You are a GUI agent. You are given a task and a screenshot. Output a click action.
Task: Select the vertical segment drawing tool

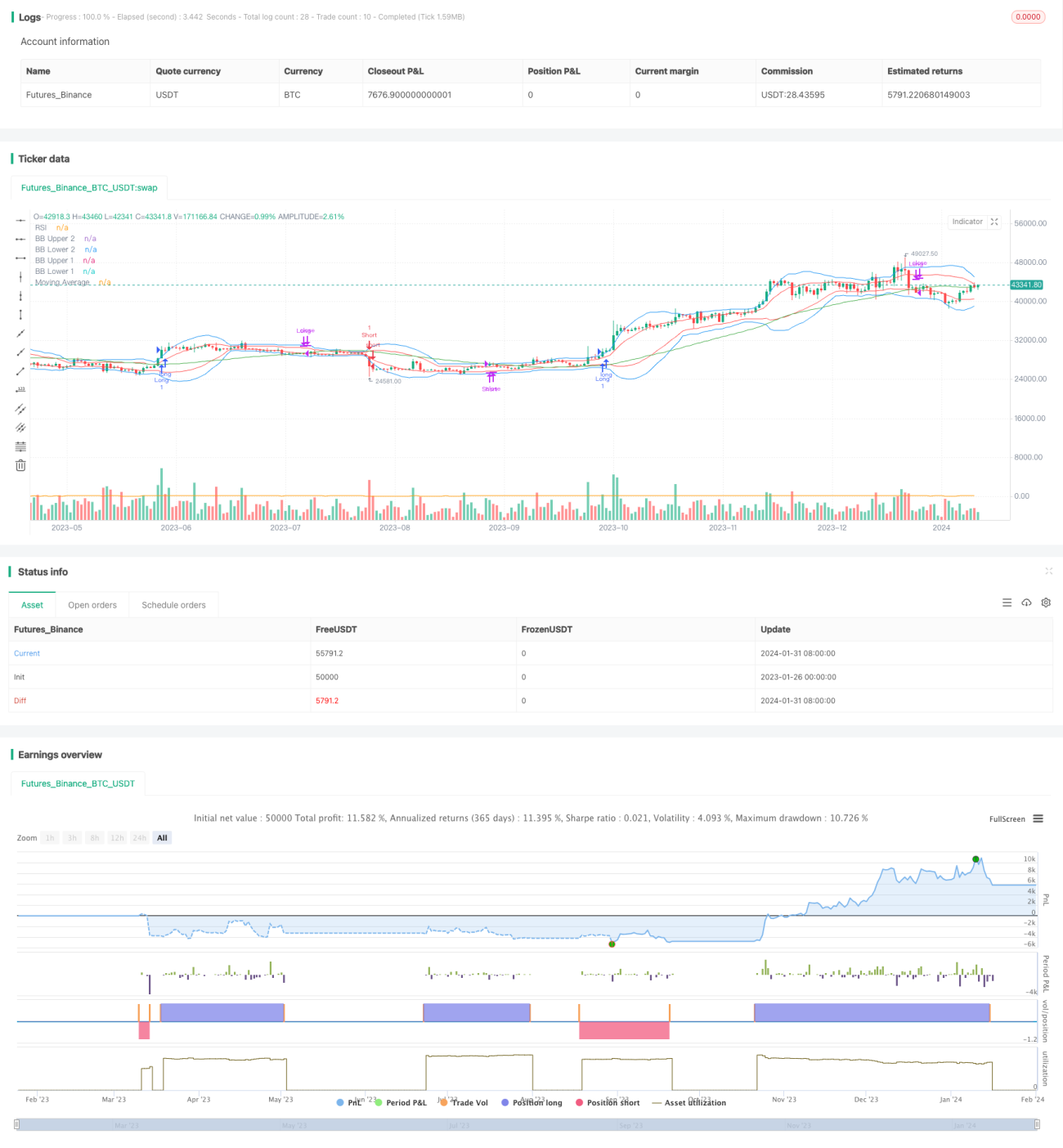coord(20,315)
